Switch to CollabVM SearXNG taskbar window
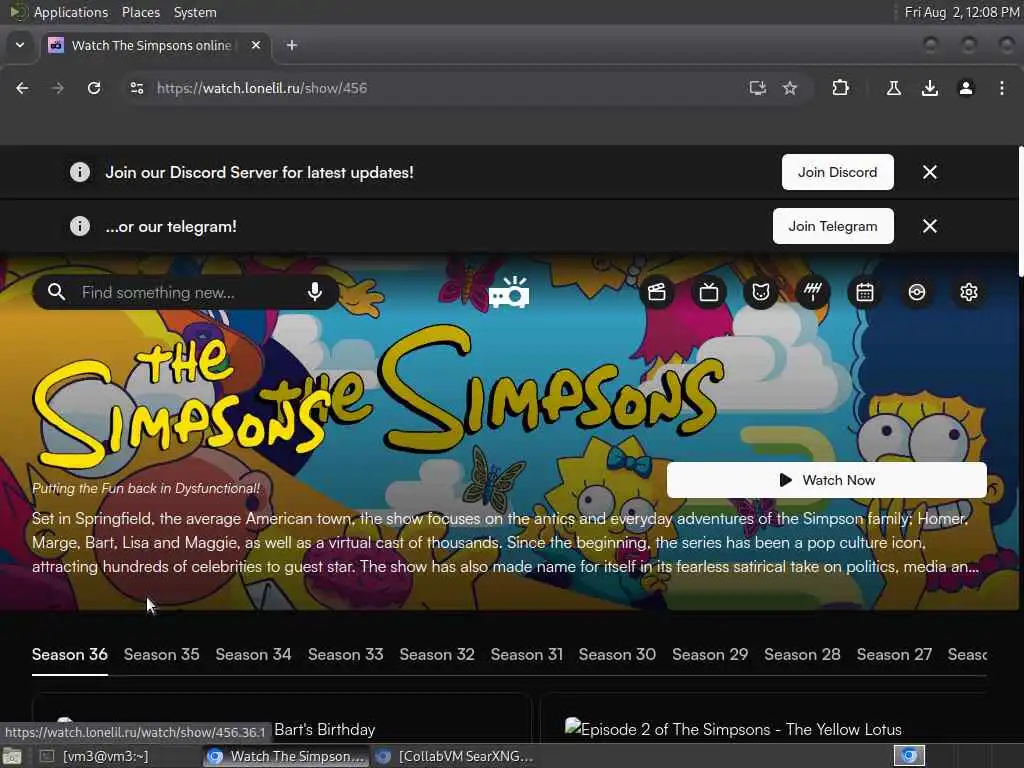Viewport: 1024px width, 768px height. coord(455,756)
